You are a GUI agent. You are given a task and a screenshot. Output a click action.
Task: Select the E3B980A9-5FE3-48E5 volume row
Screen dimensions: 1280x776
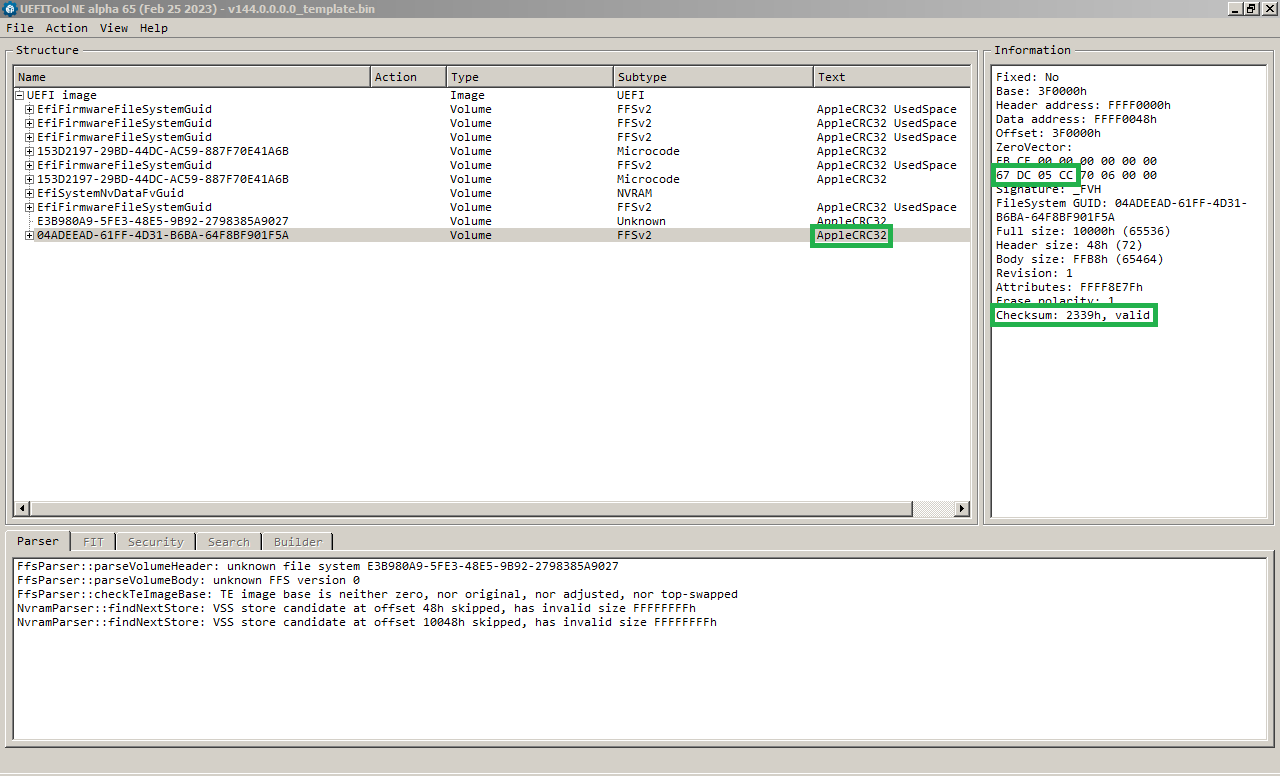pos(162,222)
